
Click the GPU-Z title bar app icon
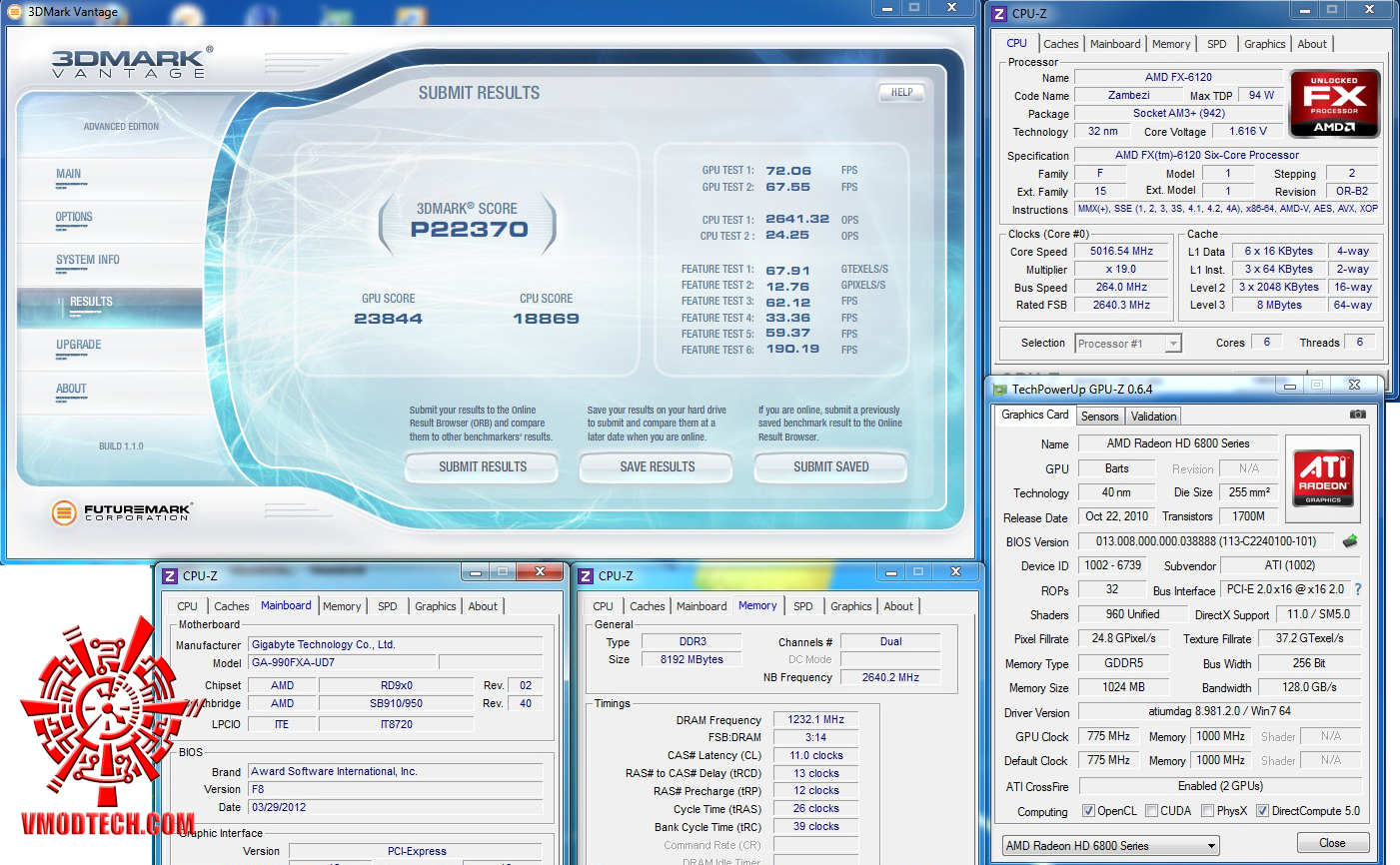click(999, 390)
